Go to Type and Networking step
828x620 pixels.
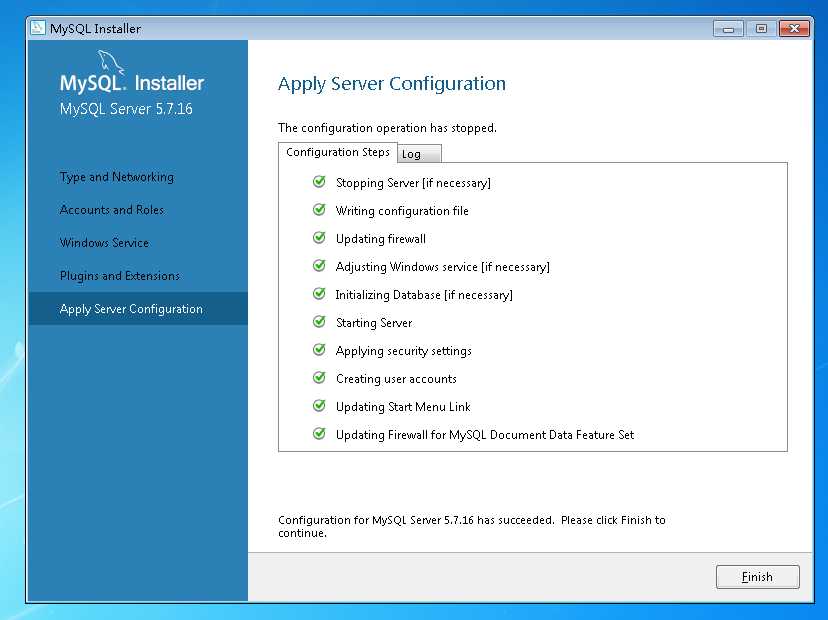click(117, 177)
